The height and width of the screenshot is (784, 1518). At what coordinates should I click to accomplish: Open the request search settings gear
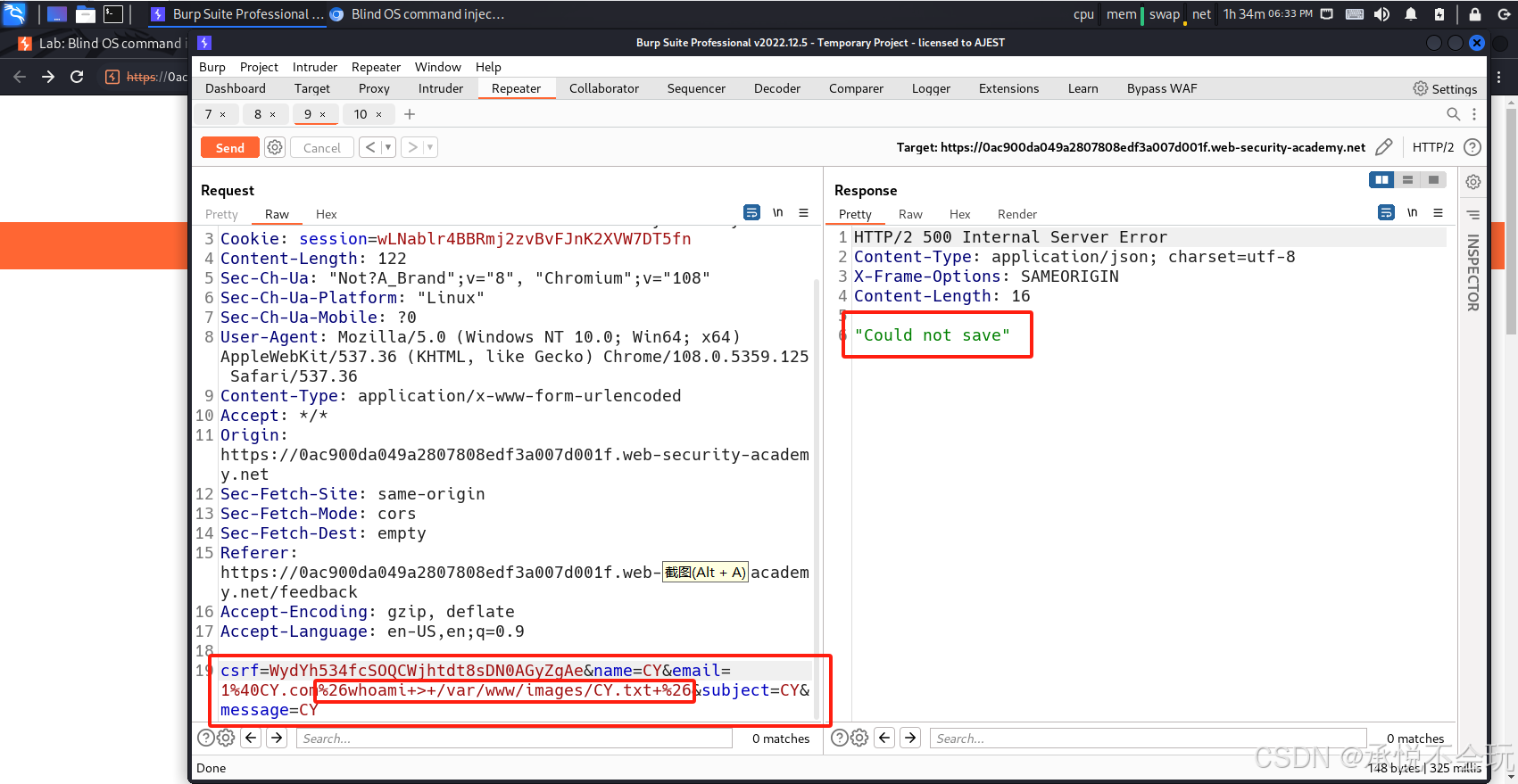coord(226,738)
